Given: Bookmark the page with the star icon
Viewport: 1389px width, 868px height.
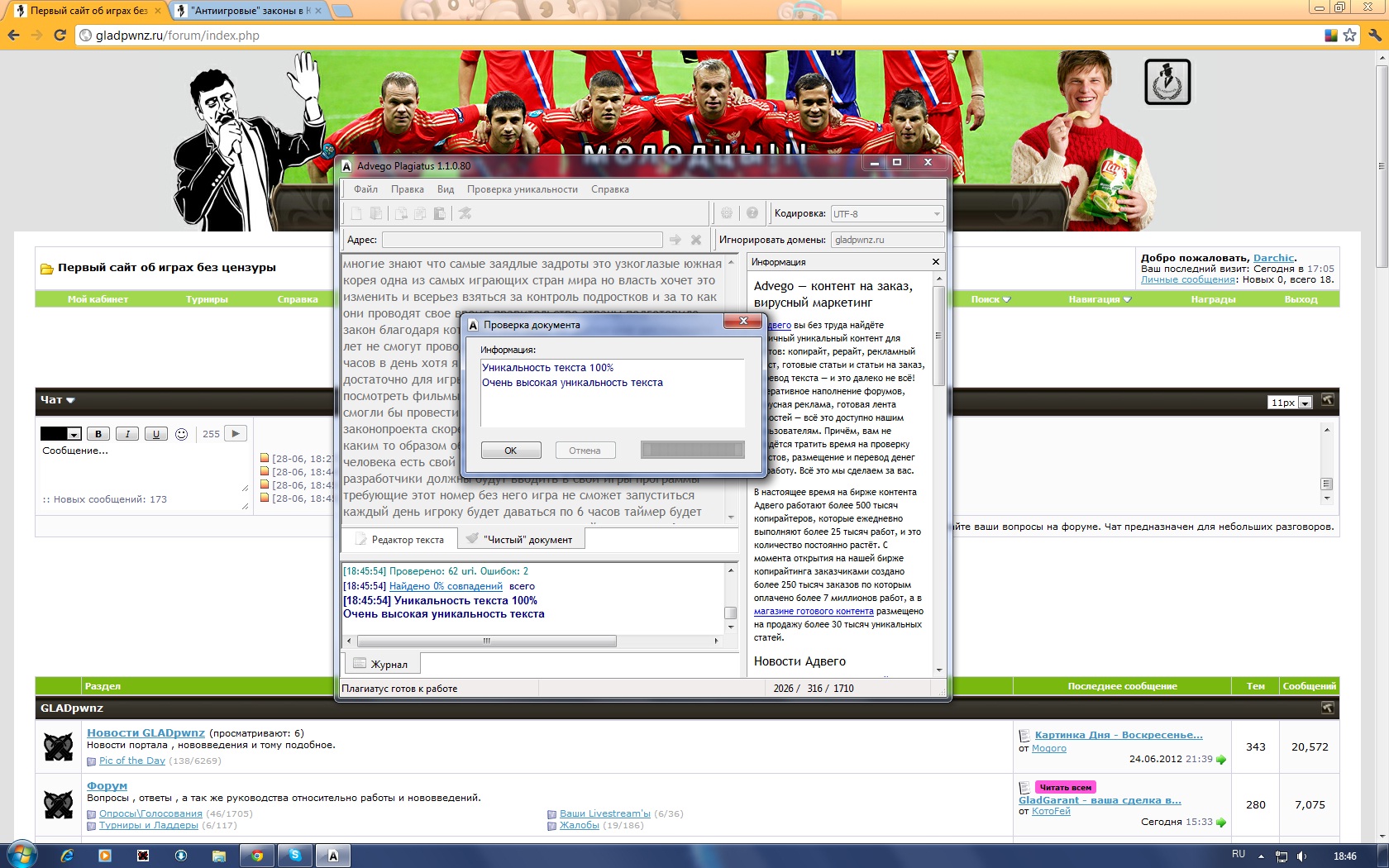Looking at the screenshot, I should click(x=1350, y=35).
